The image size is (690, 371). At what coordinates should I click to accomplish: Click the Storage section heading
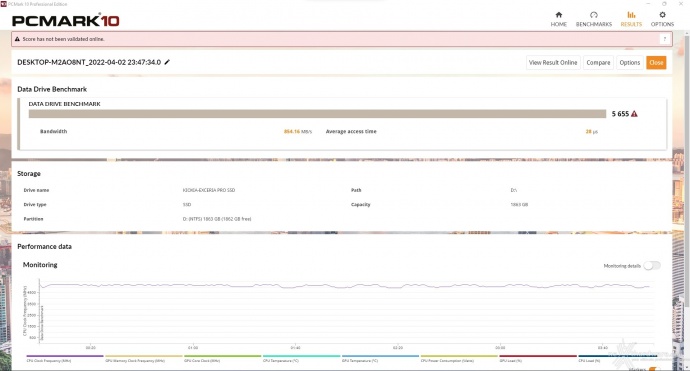coord(29,173)
